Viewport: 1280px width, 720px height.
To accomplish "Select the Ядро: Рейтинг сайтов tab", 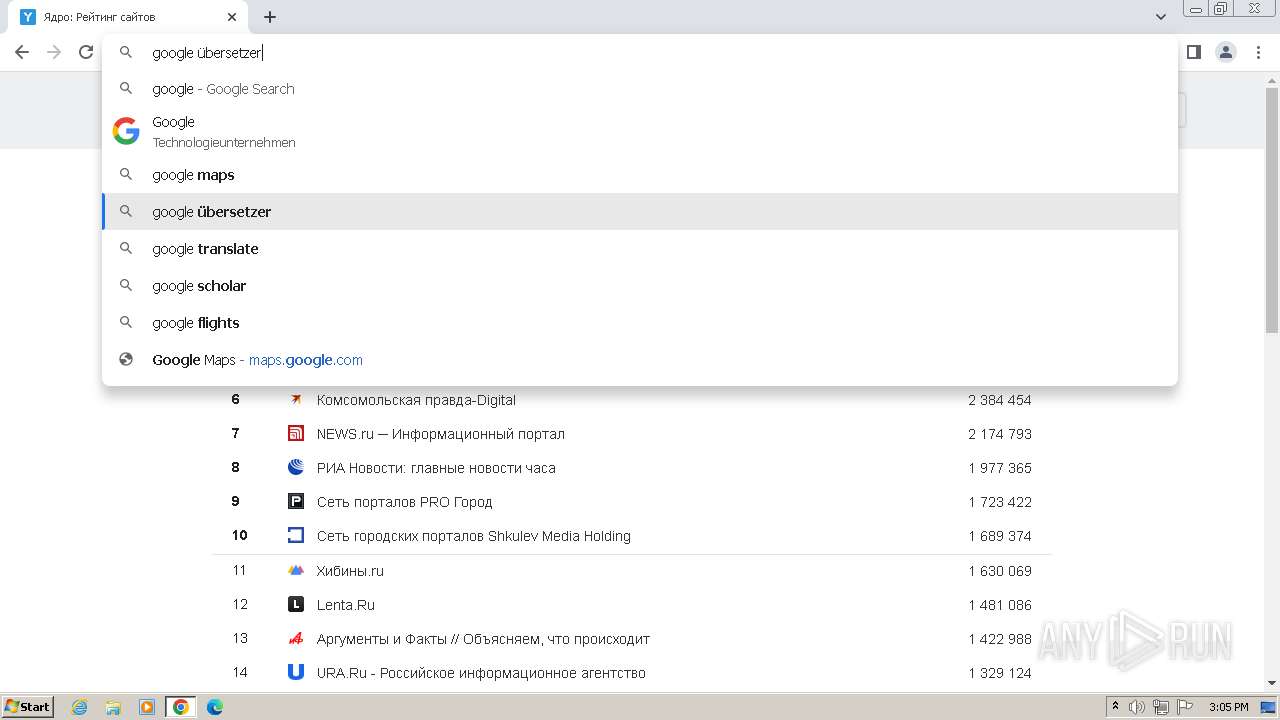I will coord(130,17).
